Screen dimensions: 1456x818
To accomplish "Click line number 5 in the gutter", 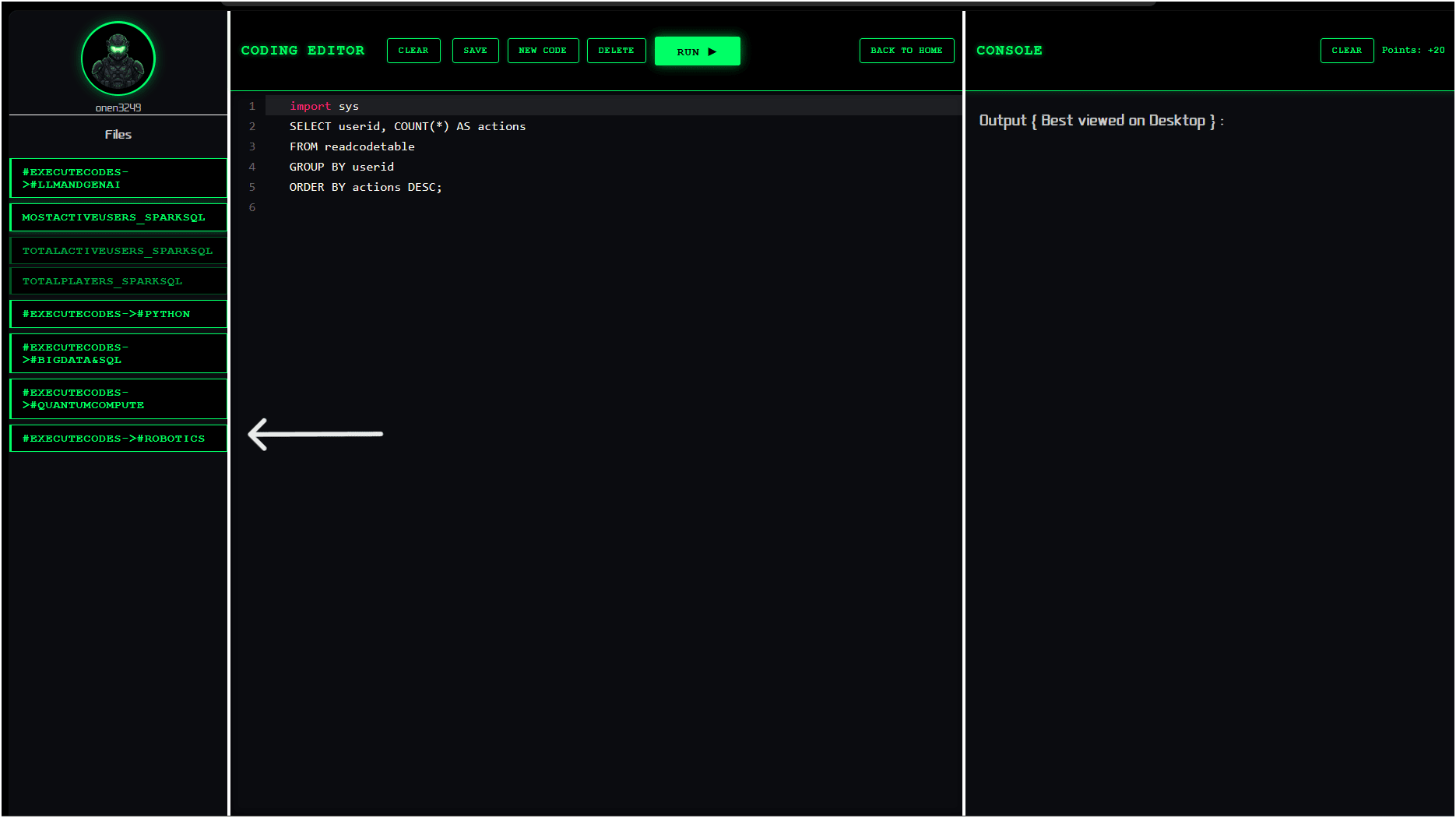I will [x=252, y=187].
